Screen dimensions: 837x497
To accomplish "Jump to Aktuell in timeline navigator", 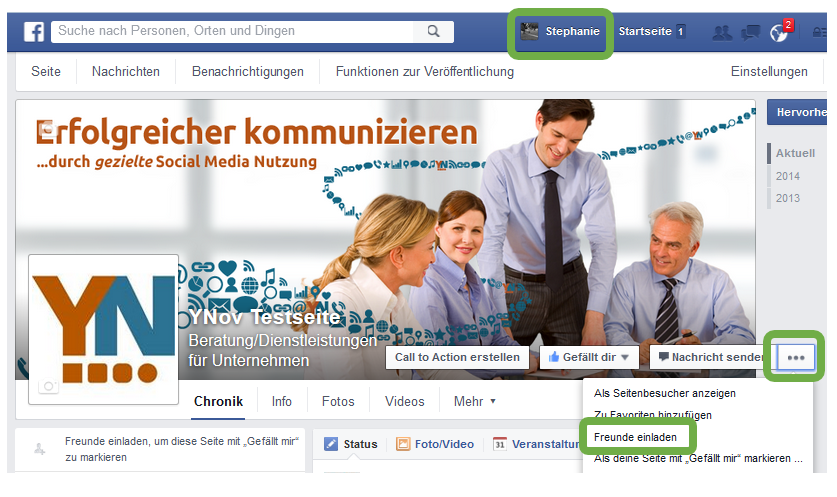I will click(795, 153).
